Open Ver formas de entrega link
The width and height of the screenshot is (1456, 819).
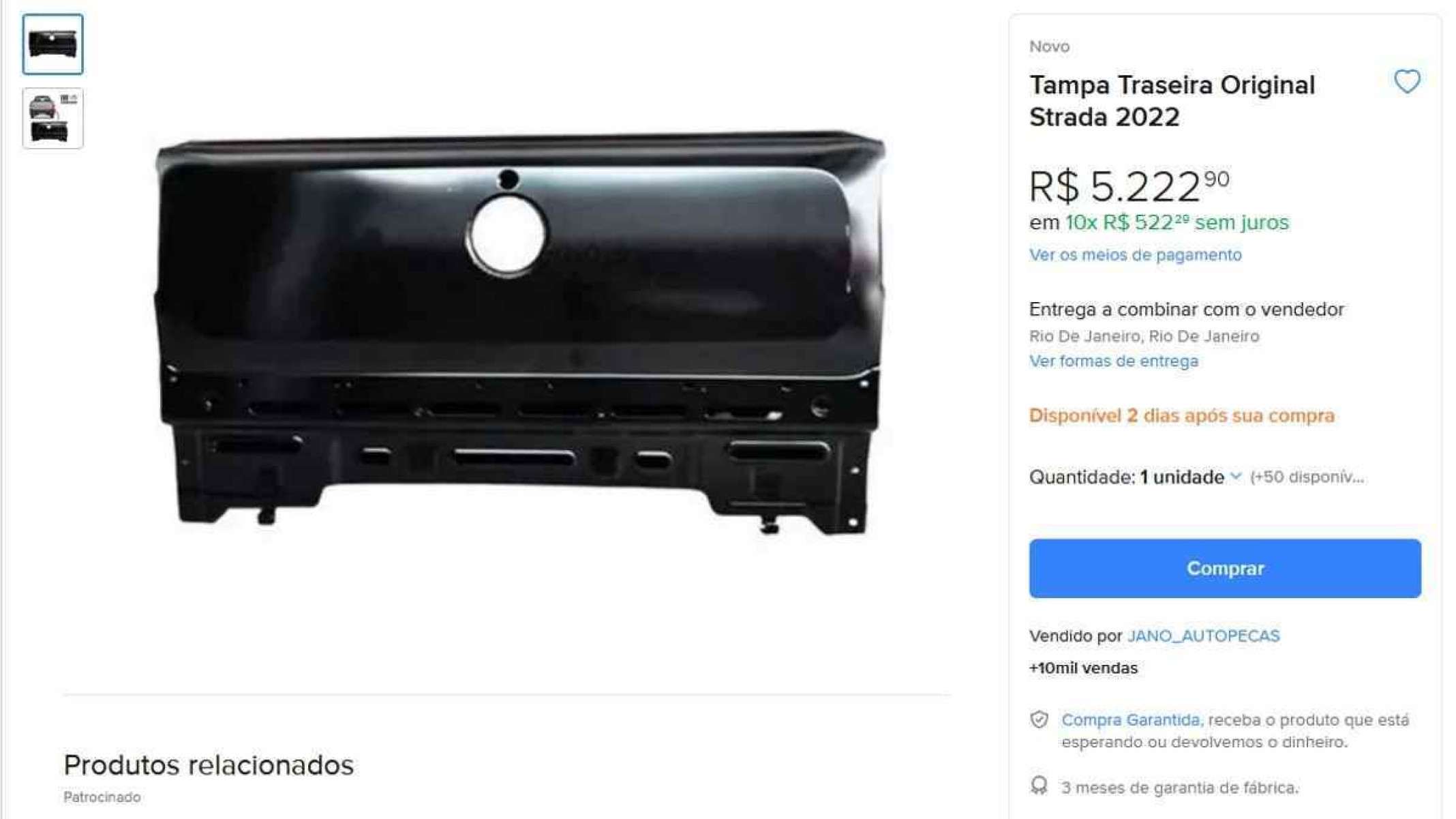coord(1113,361)
